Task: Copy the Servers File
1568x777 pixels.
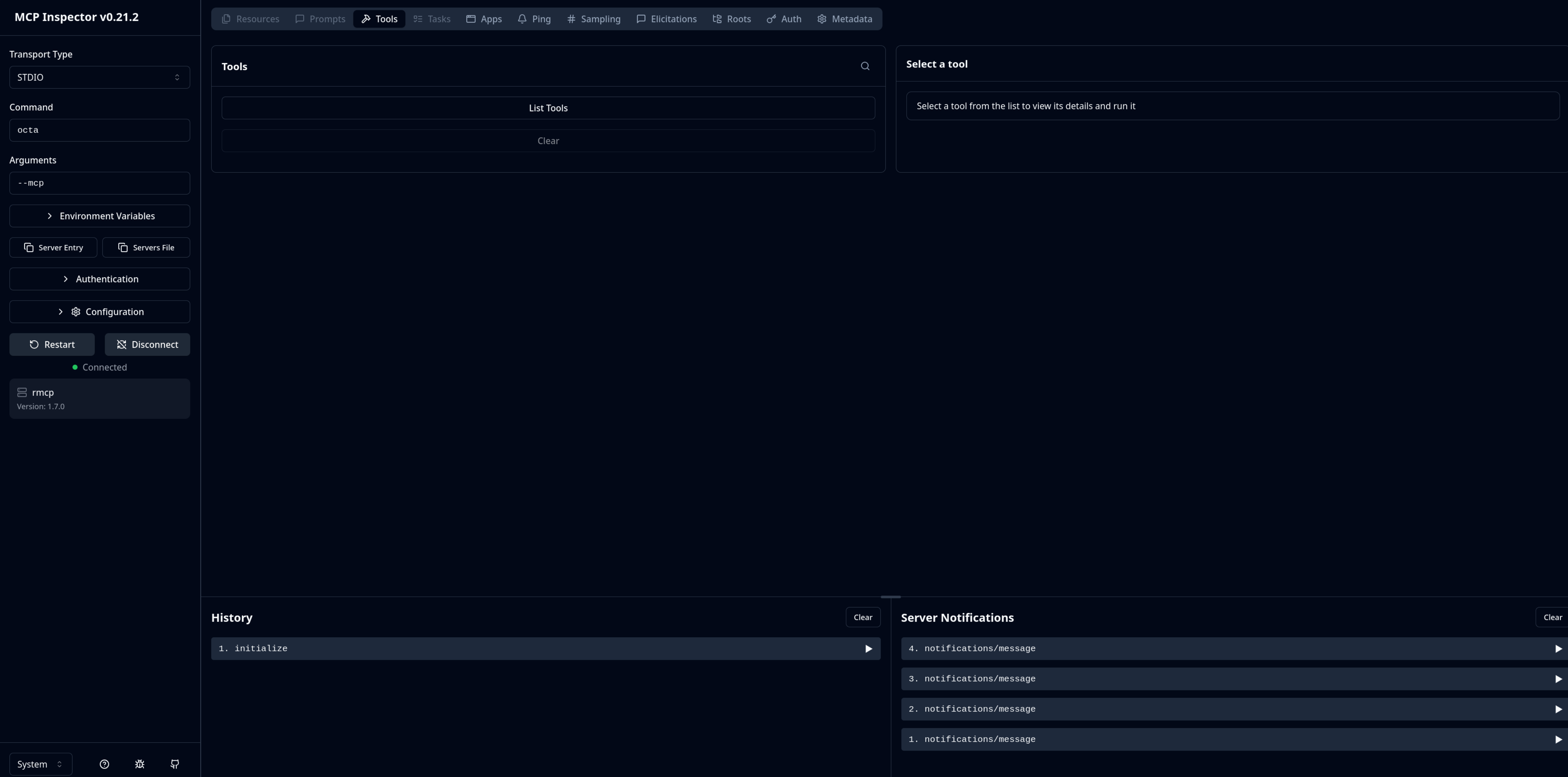Action: pyautogui.click(x=146, y=248)
